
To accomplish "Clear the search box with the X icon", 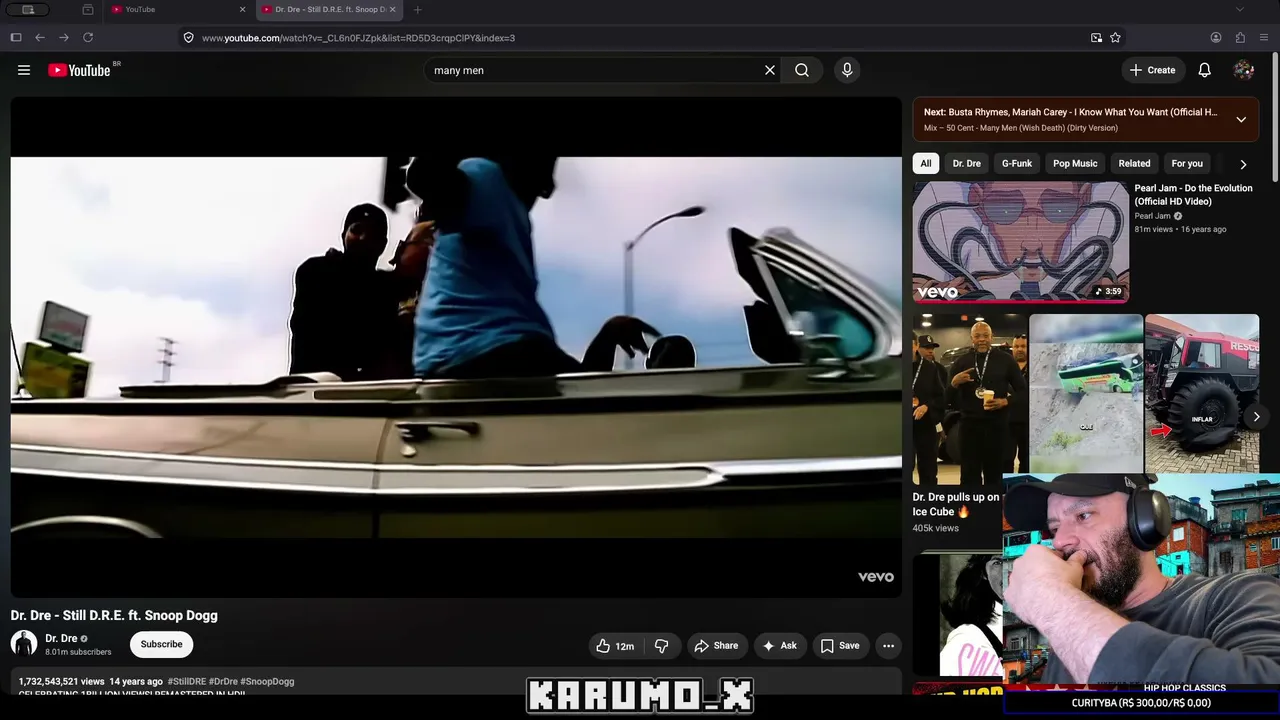I will [x=770, y=70].
